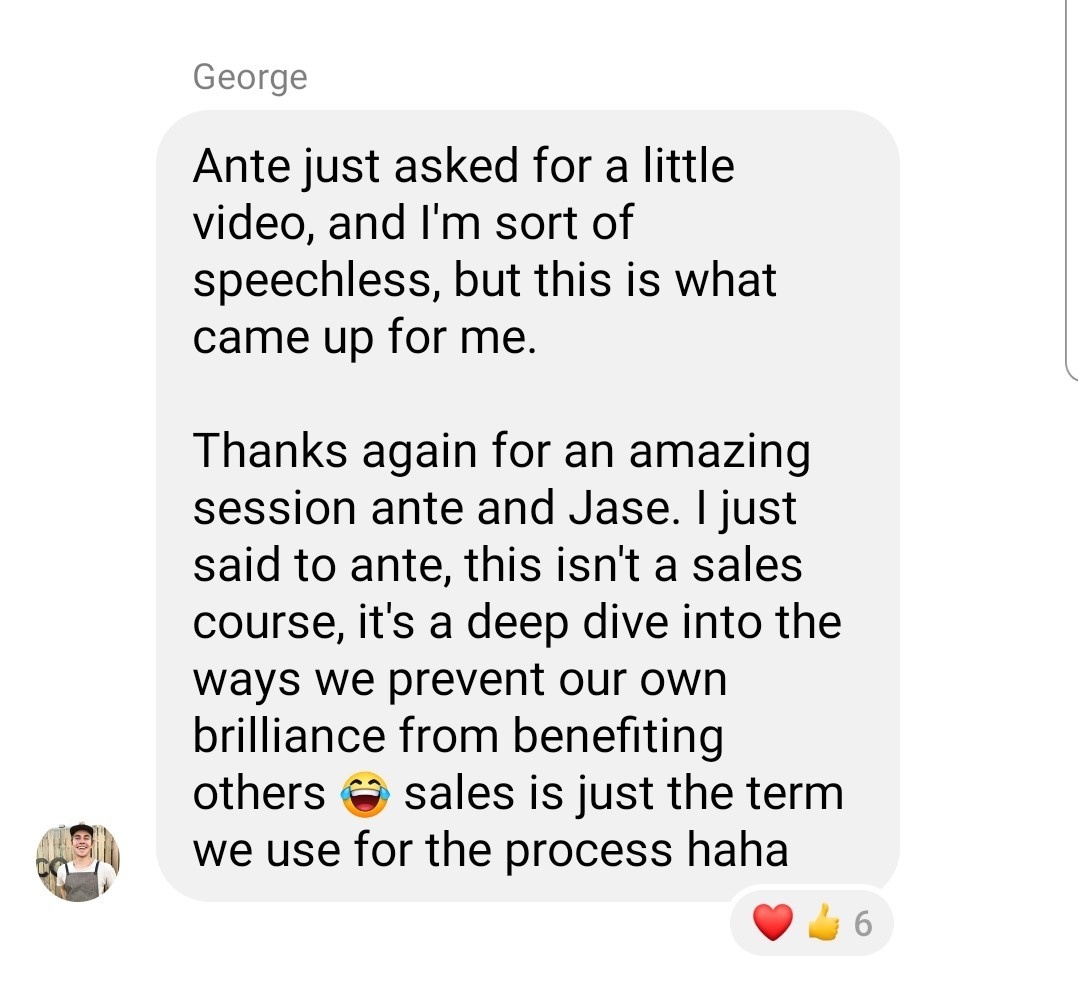Image resolution: width=1078 pixels, height=989 pixels.
Task: Click the blank gap between the two paragraphs
Action: point(527,395)
